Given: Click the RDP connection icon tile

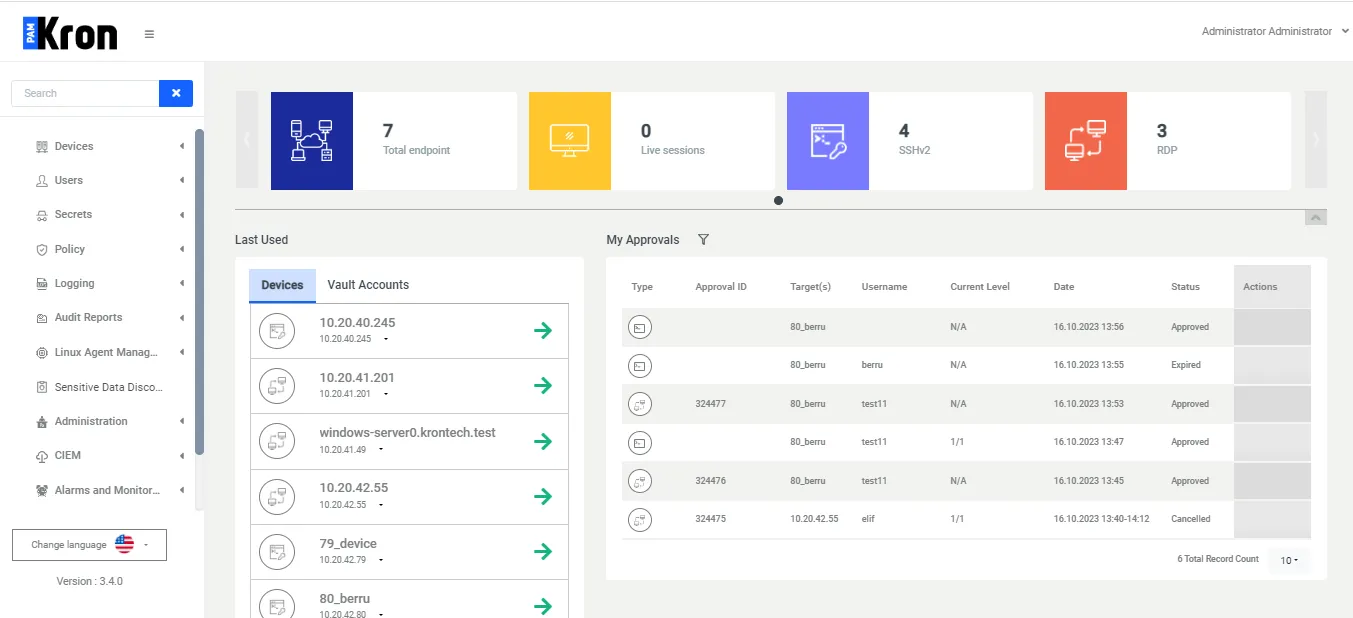Looking at the screenshot, I should pos(1086,141).
